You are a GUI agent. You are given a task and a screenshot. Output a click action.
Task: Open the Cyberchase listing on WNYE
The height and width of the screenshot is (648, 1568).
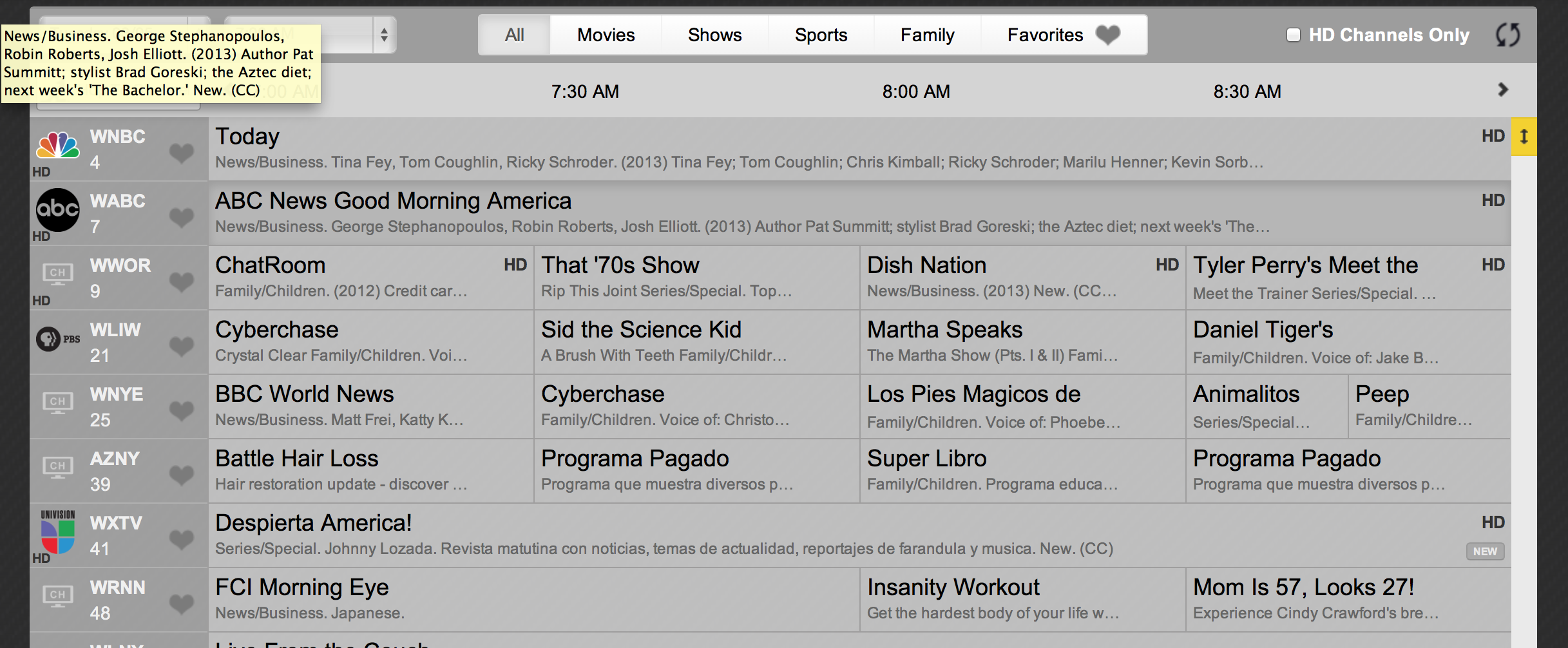click(697, 406)
